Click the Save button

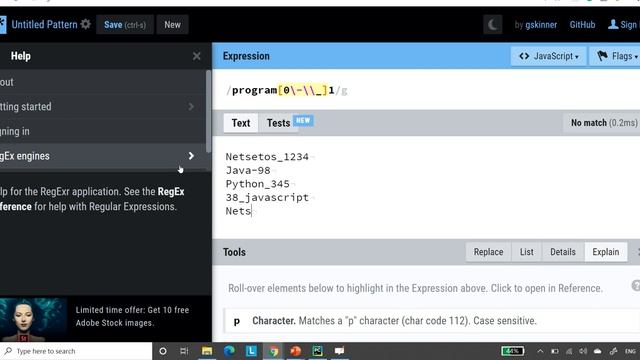(x=125, y=24)
